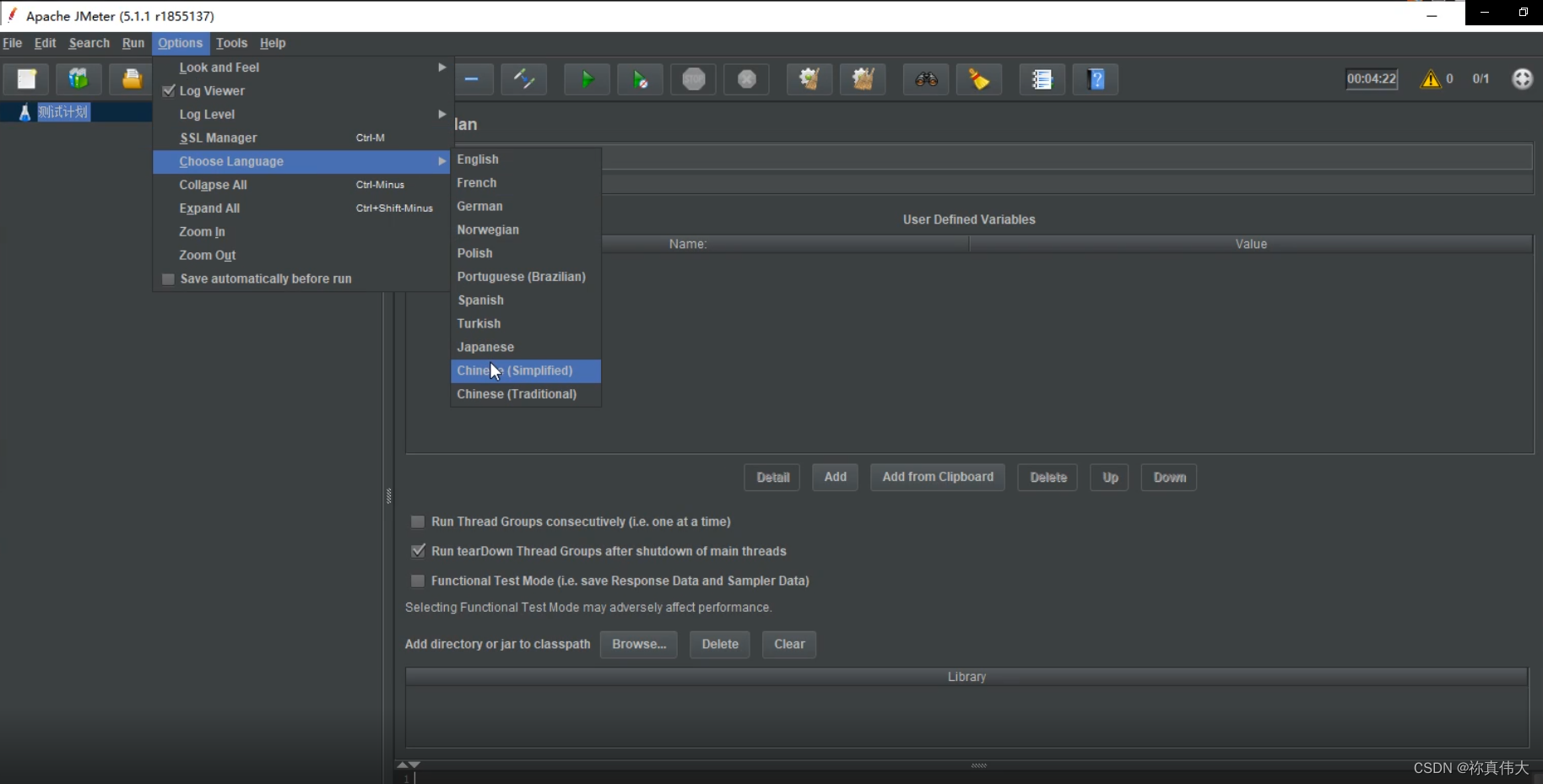Click the Name column header
Image resolution: width=1543 pixels, height=784 pixels.
pos(688,244)
